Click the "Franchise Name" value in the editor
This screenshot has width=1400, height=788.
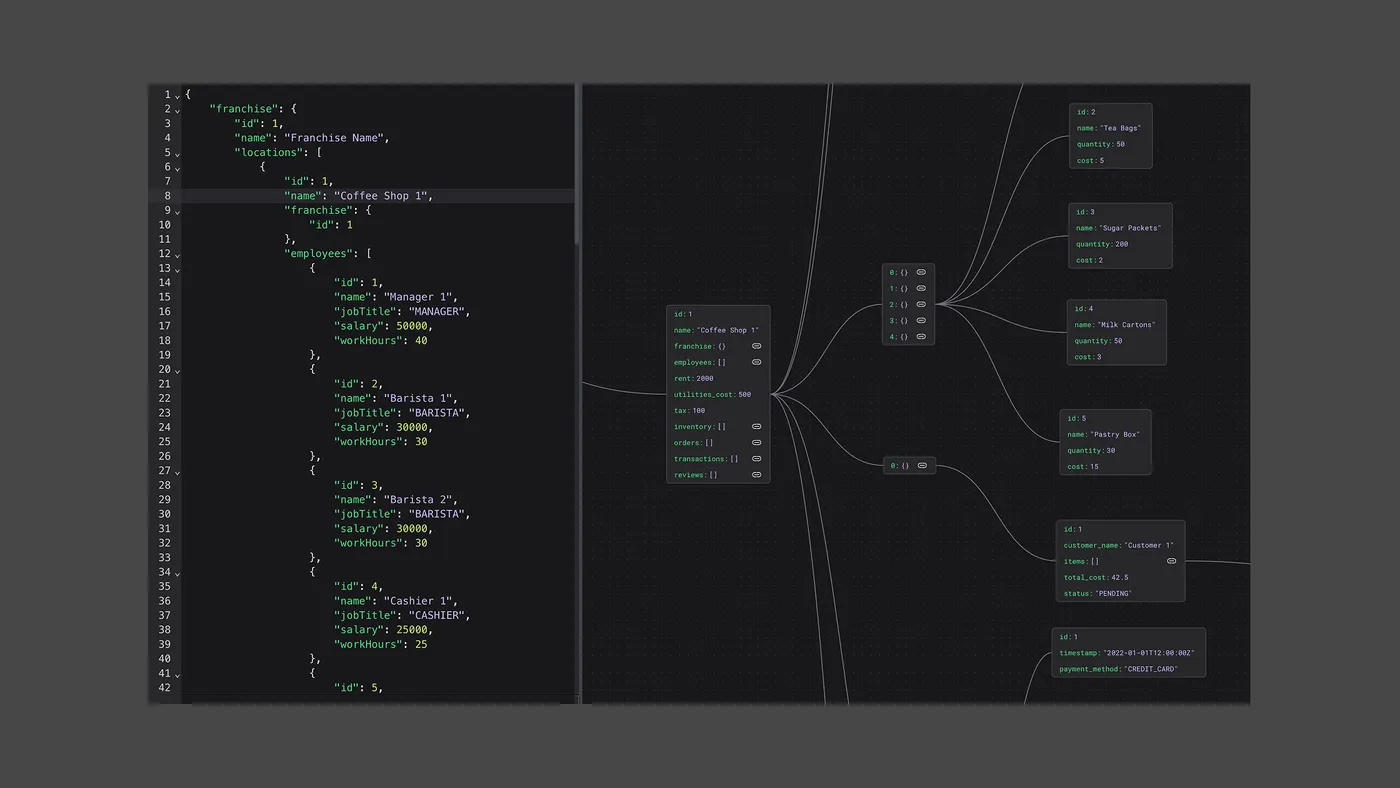tap(336, 138)
